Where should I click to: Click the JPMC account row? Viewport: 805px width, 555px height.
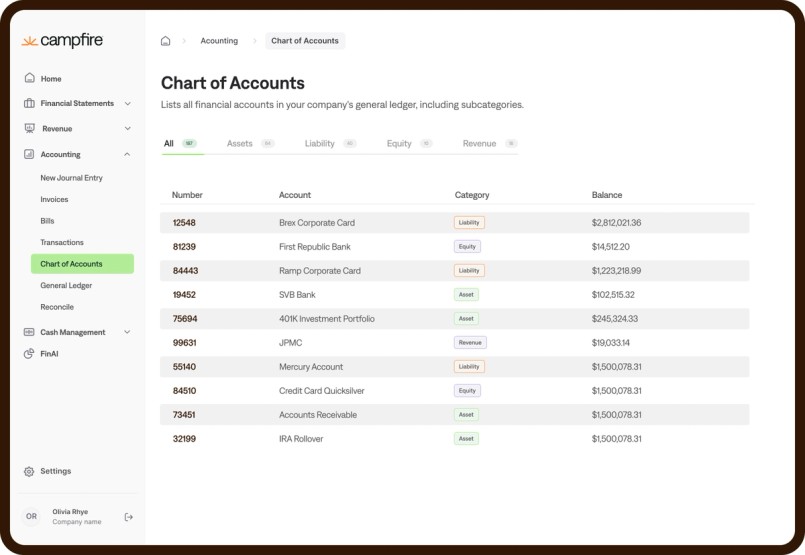[454, 342]
